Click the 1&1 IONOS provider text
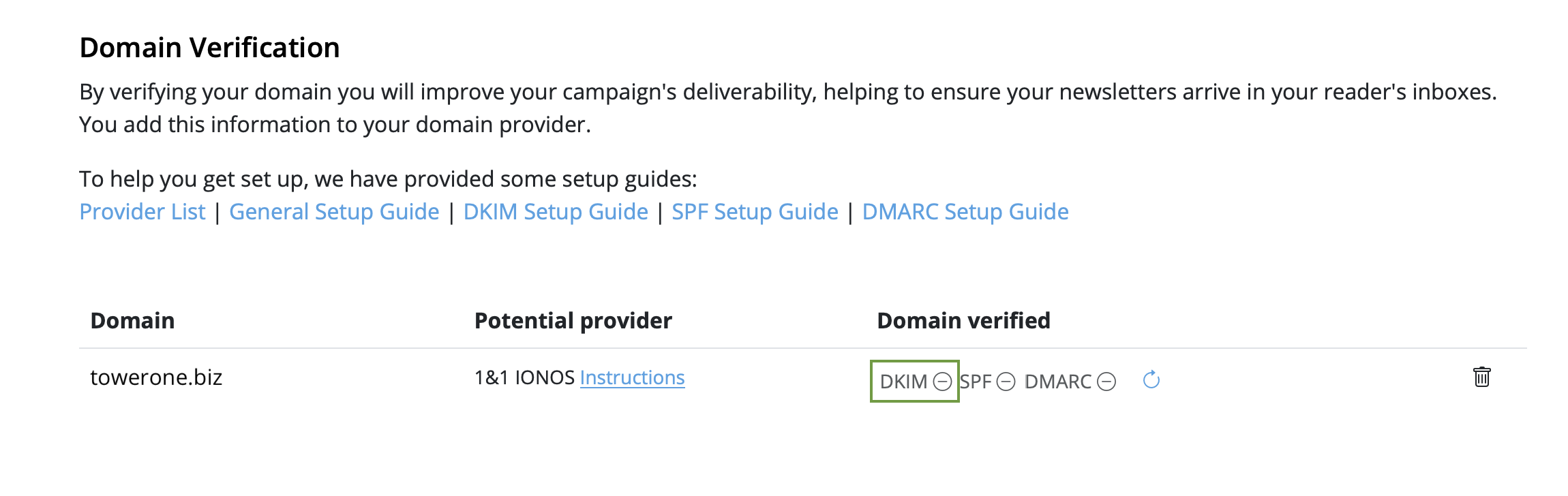 coord(525,377)
